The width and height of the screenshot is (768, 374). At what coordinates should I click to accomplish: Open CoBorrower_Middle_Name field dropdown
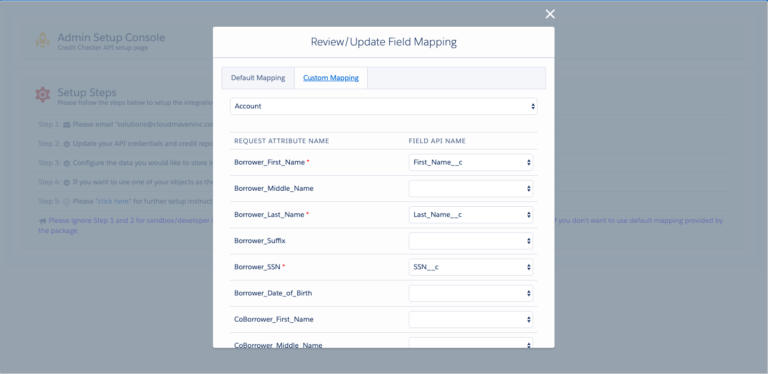pyautogui.click(x=471, y=343)
